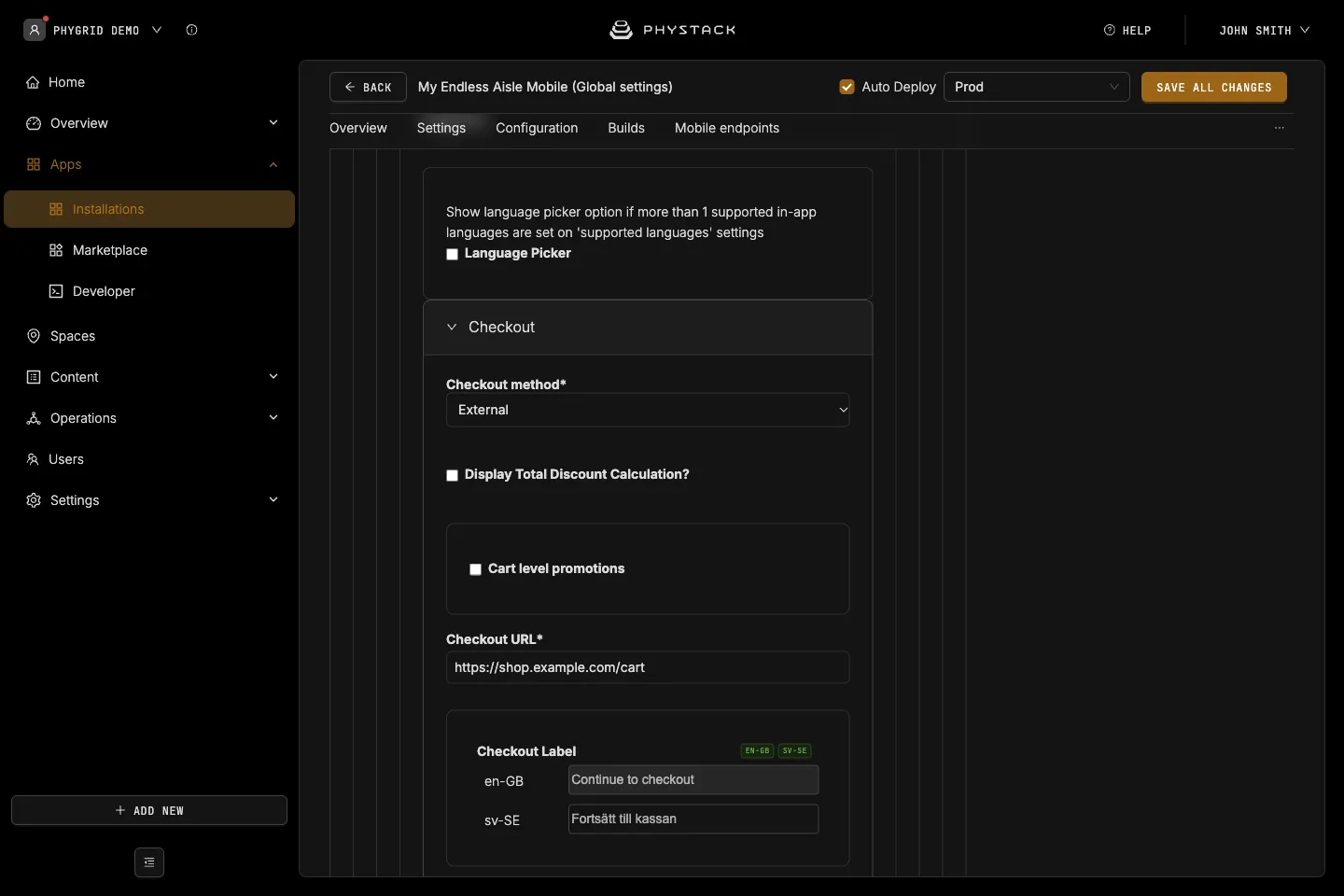
Task: Check Display Total Discount Calculation
Action: tap(453, 475)
